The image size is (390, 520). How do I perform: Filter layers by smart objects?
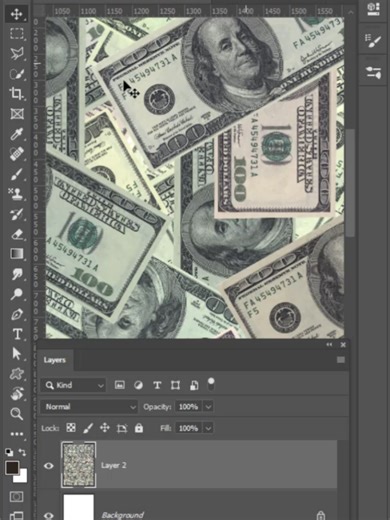[194, 385]
